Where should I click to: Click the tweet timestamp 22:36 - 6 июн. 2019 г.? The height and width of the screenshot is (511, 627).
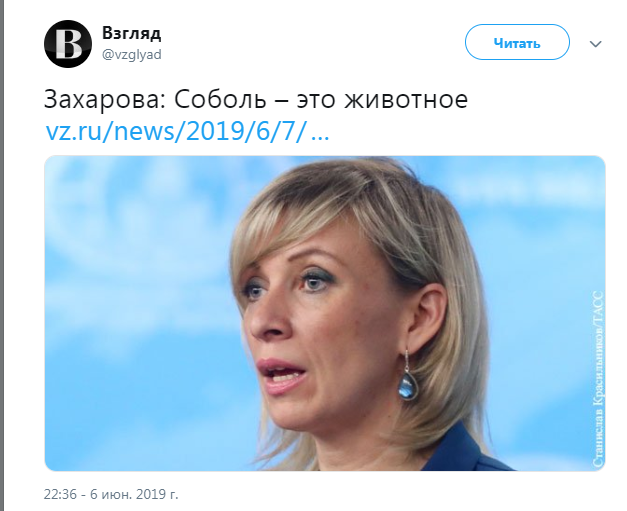[x=111, y=494]
